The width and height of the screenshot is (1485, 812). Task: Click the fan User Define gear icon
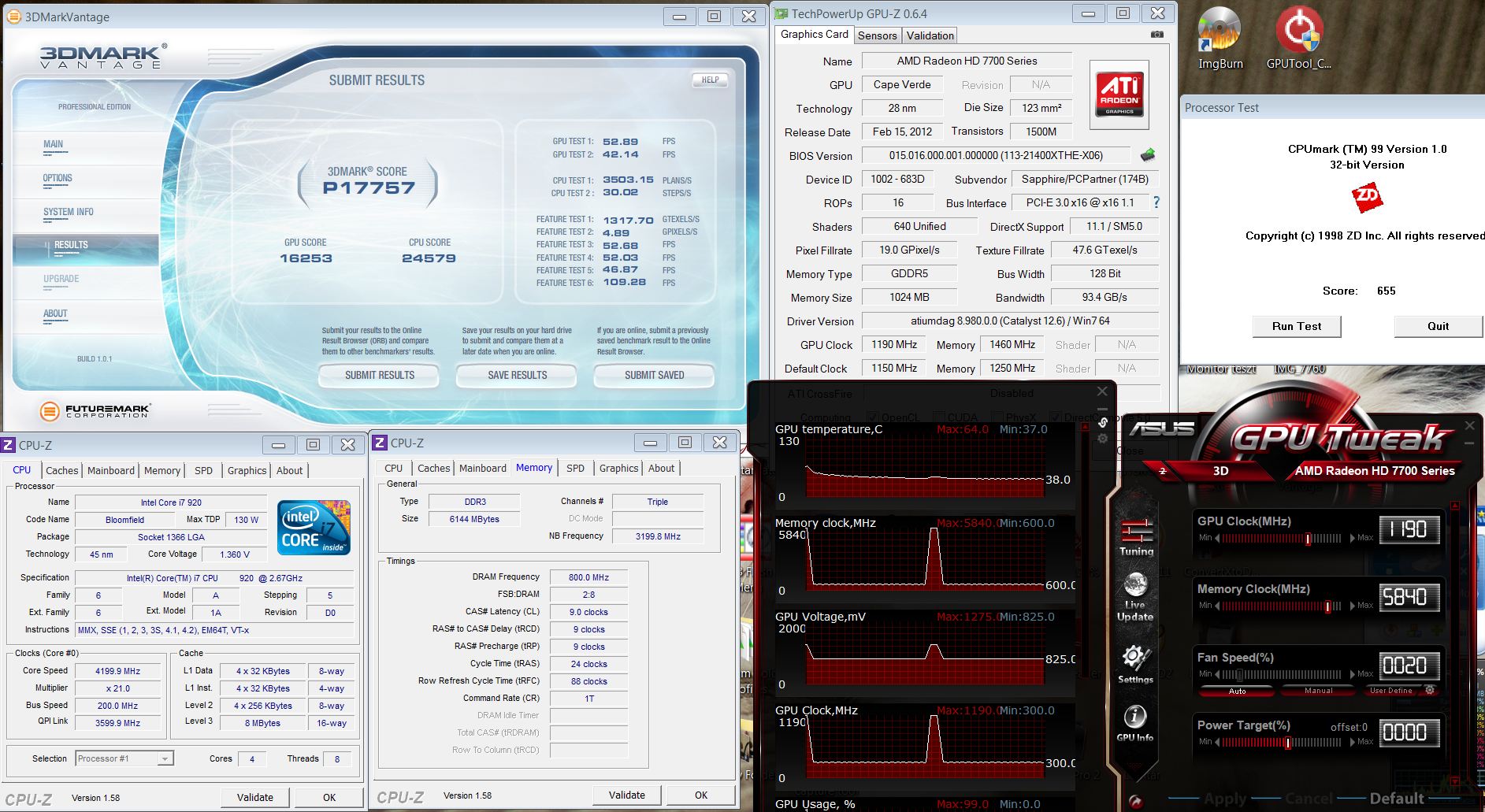(x=1430, y=690)
